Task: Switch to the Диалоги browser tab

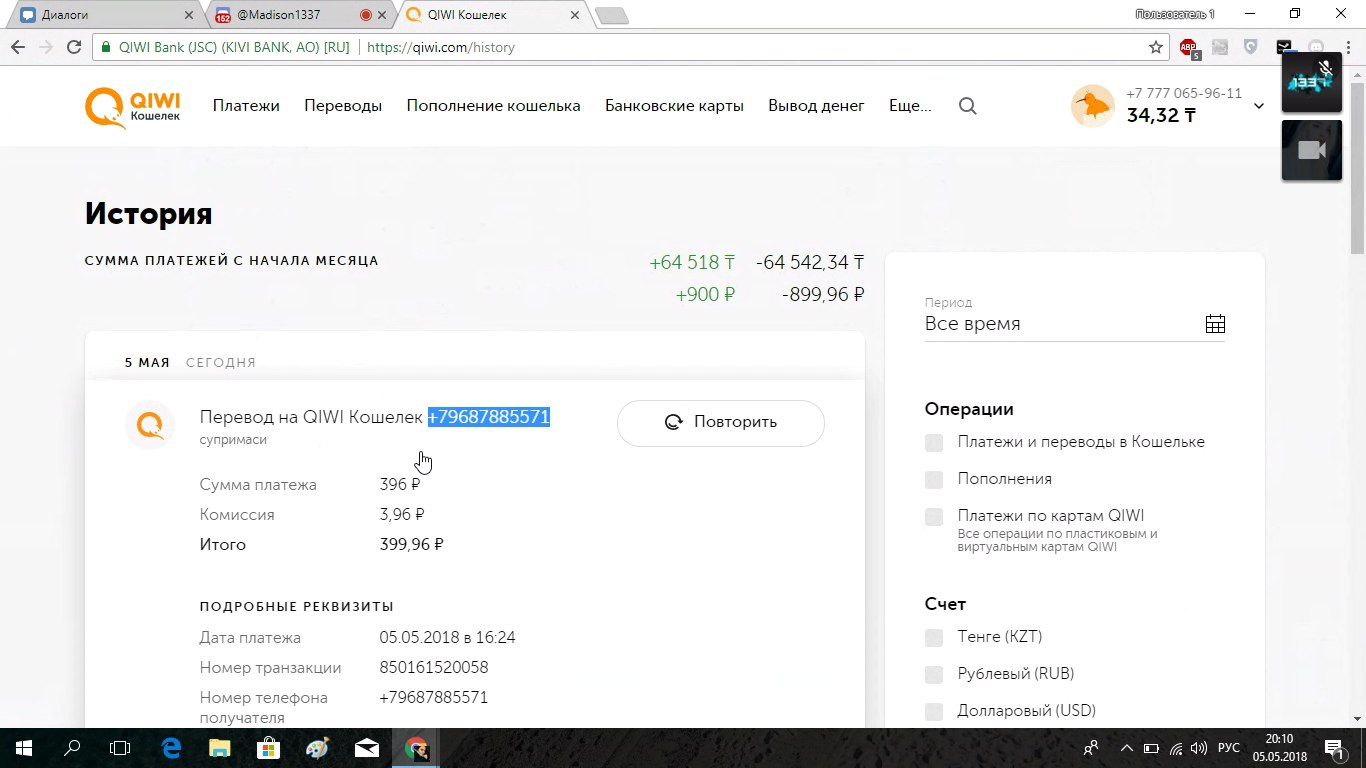Action: [105, 15]
